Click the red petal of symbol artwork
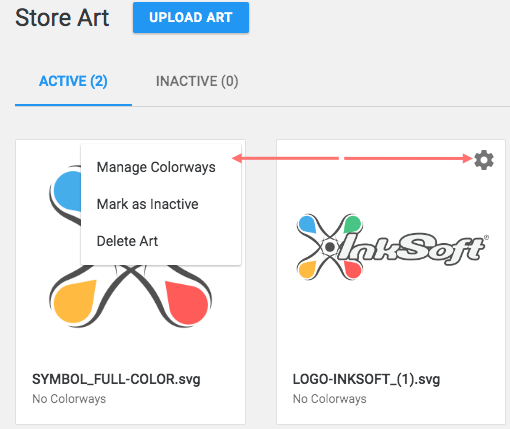The width and height of the screenshot is (510, 429). tap(188, 302)
